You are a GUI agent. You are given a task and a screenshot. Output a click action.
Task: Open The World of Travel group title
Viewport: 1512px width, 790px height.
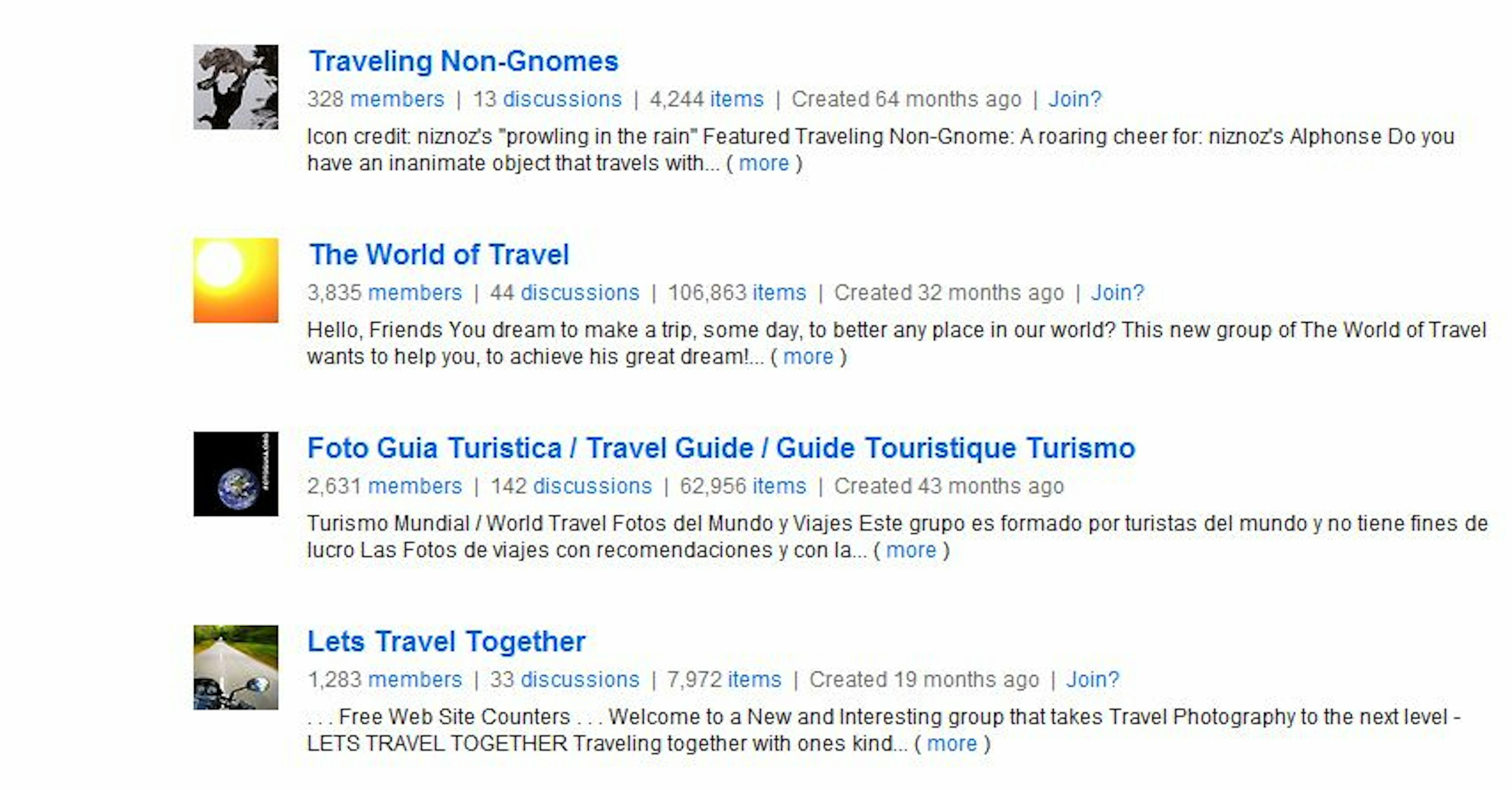click(x=439, y=255)
